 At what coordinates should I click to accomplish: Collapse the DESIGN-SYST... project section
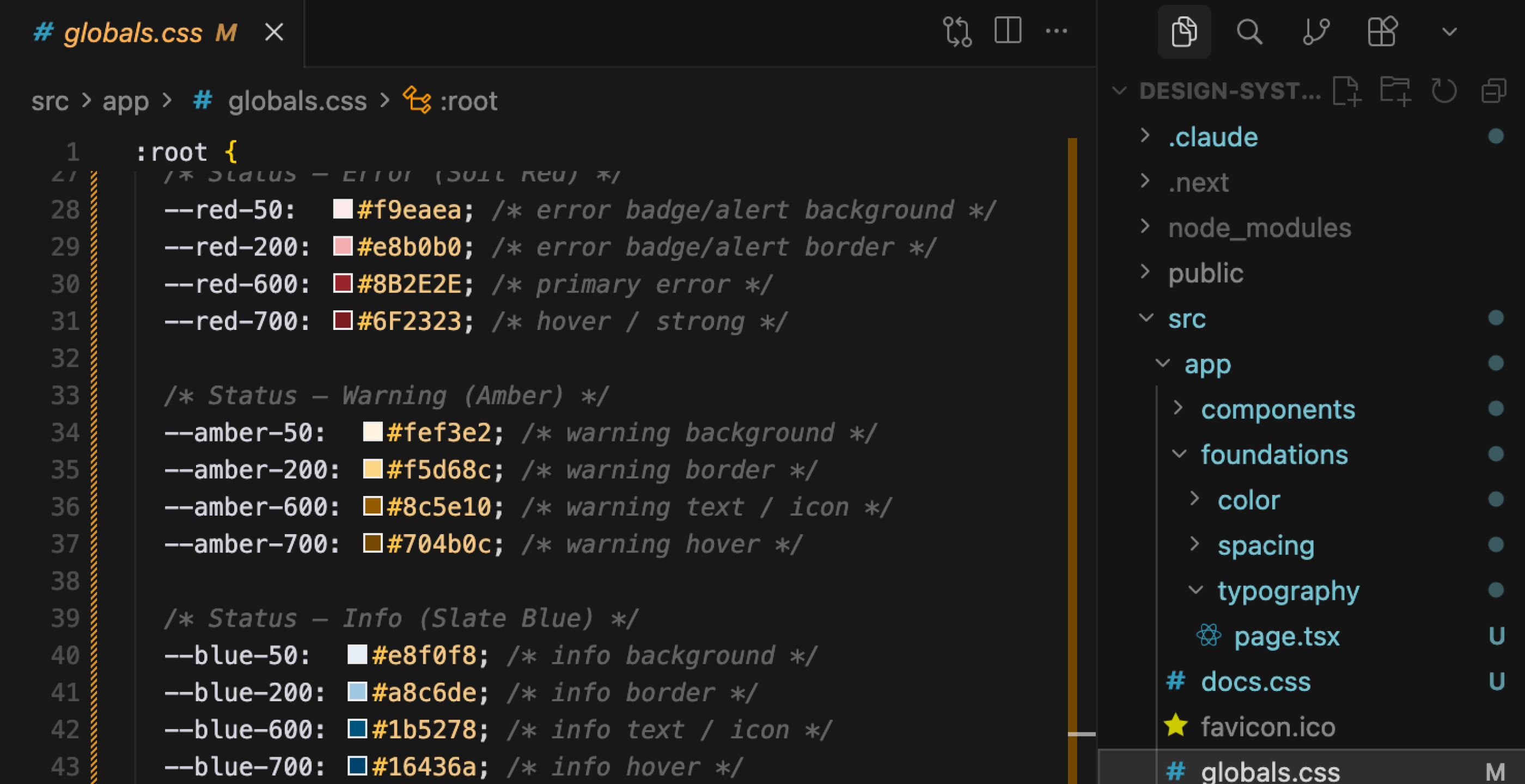pos(1216,91)
